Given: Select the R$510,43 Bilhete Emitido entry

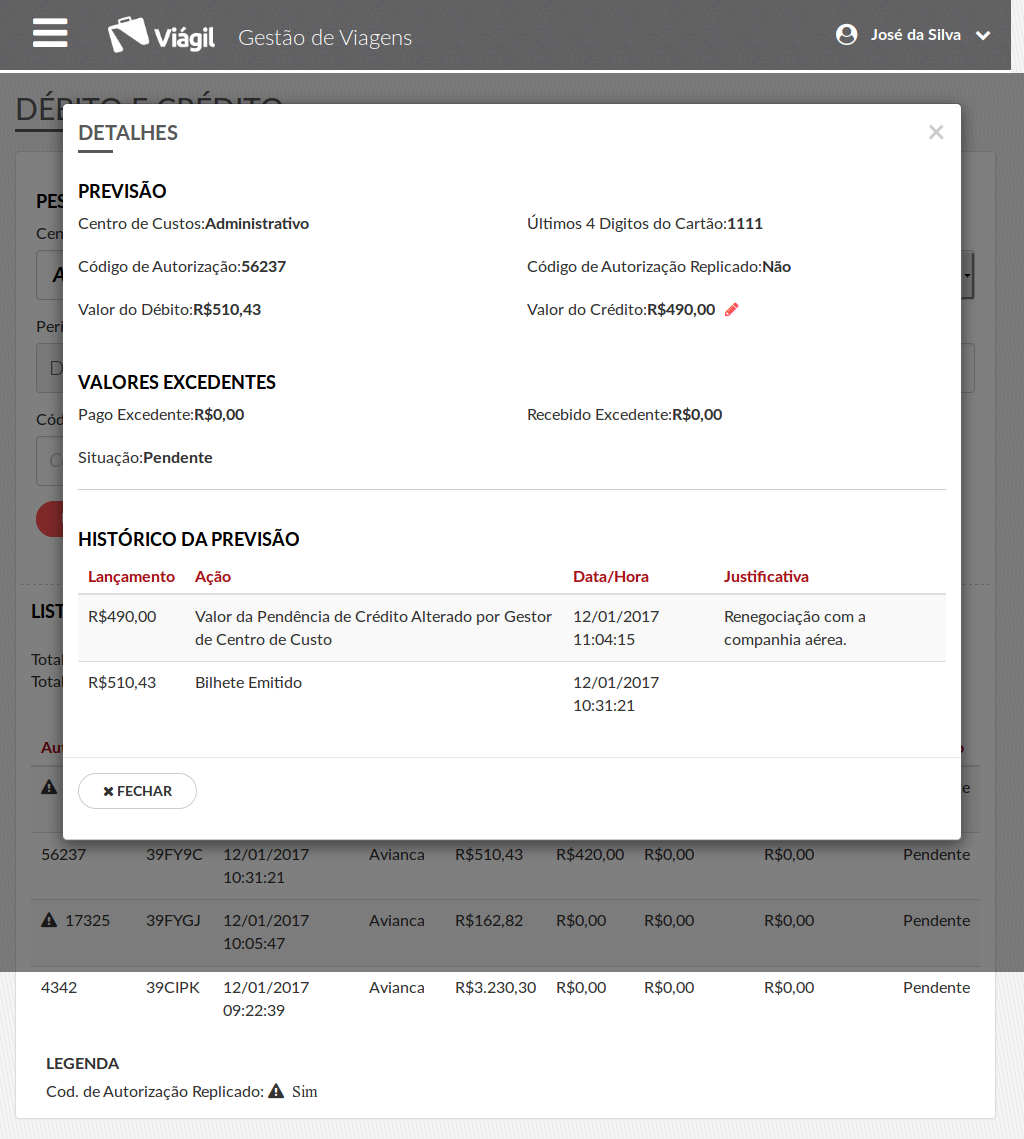Looking at the screenshot, I should tap(512, 694).
